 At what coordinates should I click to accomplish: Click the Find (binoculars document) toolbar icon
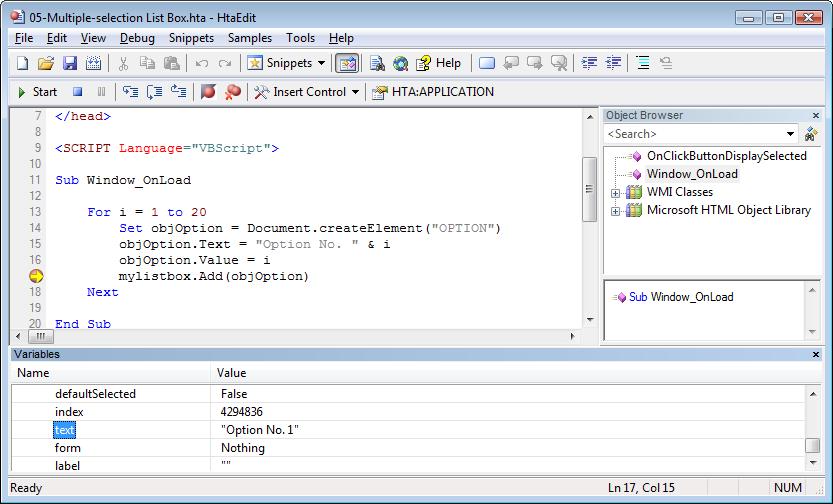pyautogui.click(x=377, y=63)
